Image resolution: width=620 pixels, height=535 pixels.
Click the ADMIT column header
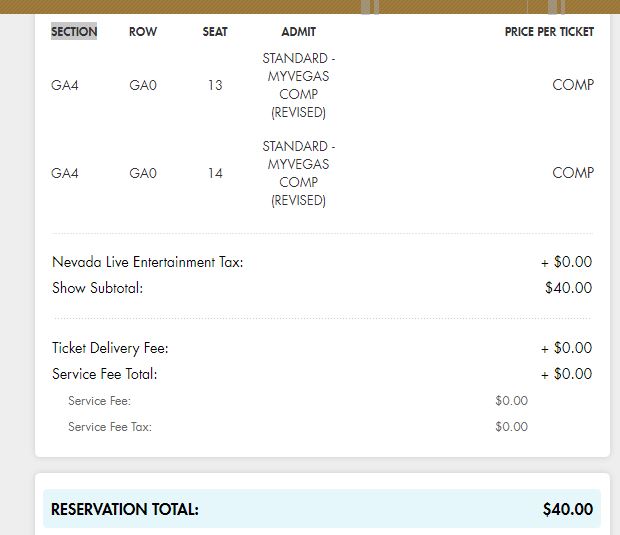click(x=298, y=32)
